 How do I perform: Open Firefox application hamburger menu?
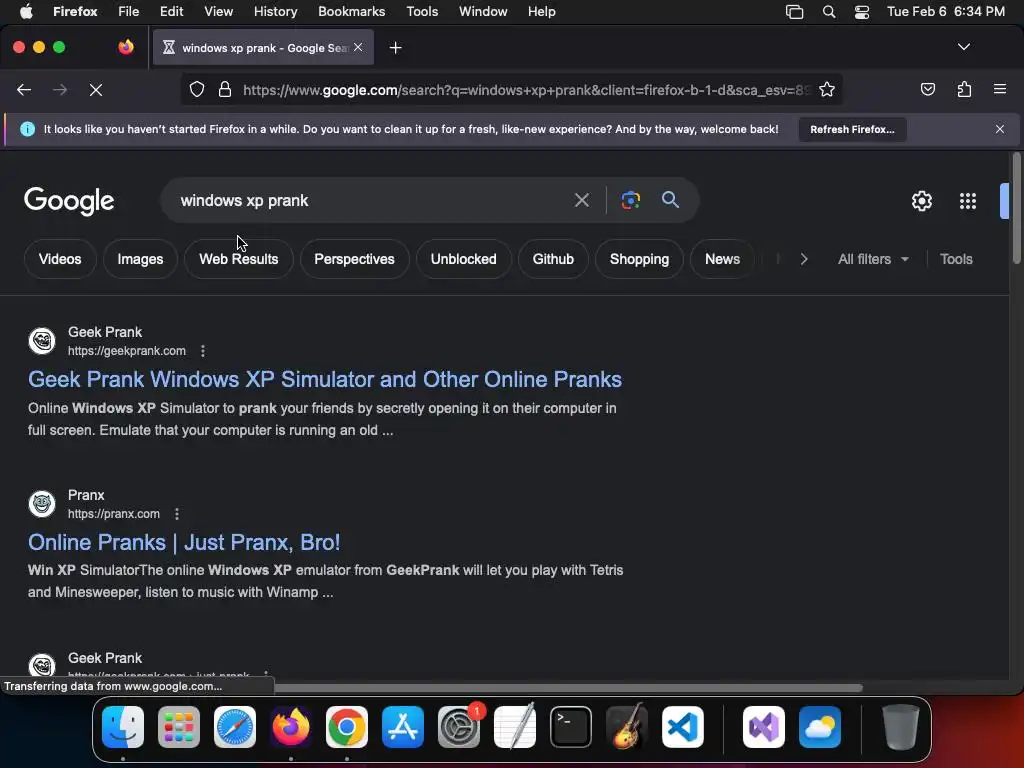999,89
